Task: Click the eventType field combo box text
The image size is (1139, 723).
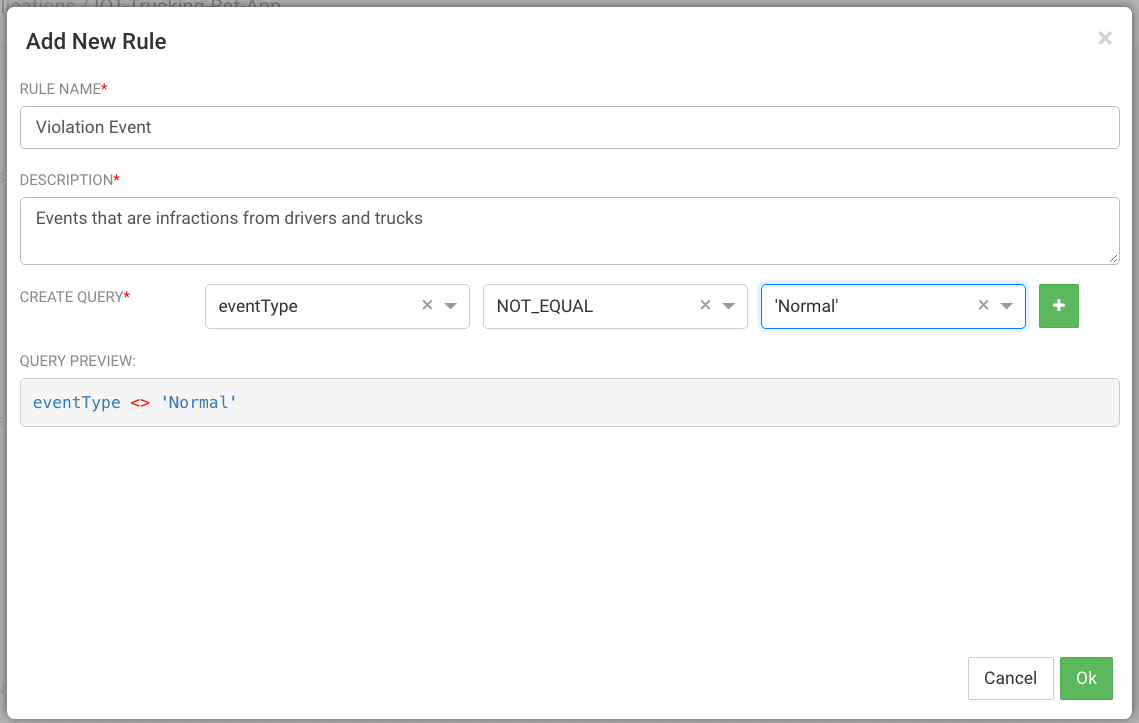Action: click(258, 307)
